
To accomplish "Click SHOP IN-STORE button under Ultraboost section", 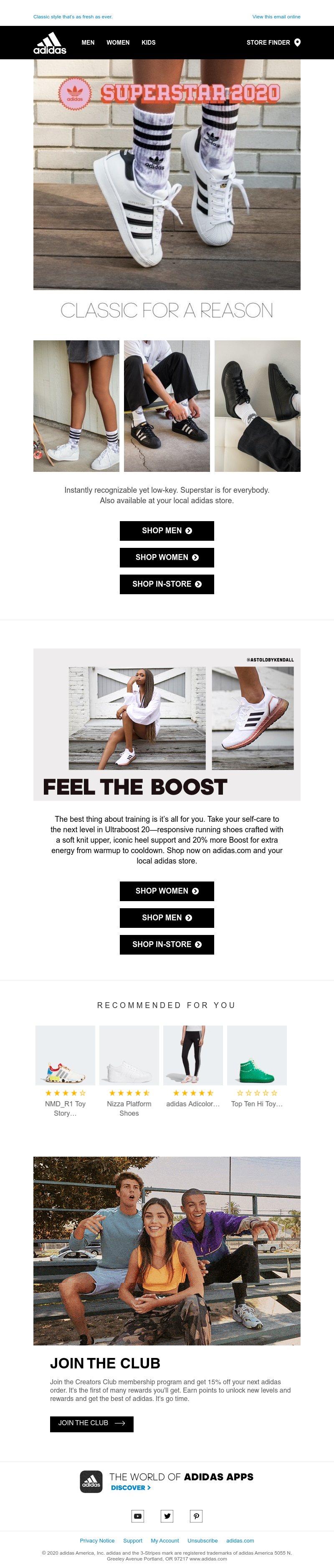I will point(167,944).
